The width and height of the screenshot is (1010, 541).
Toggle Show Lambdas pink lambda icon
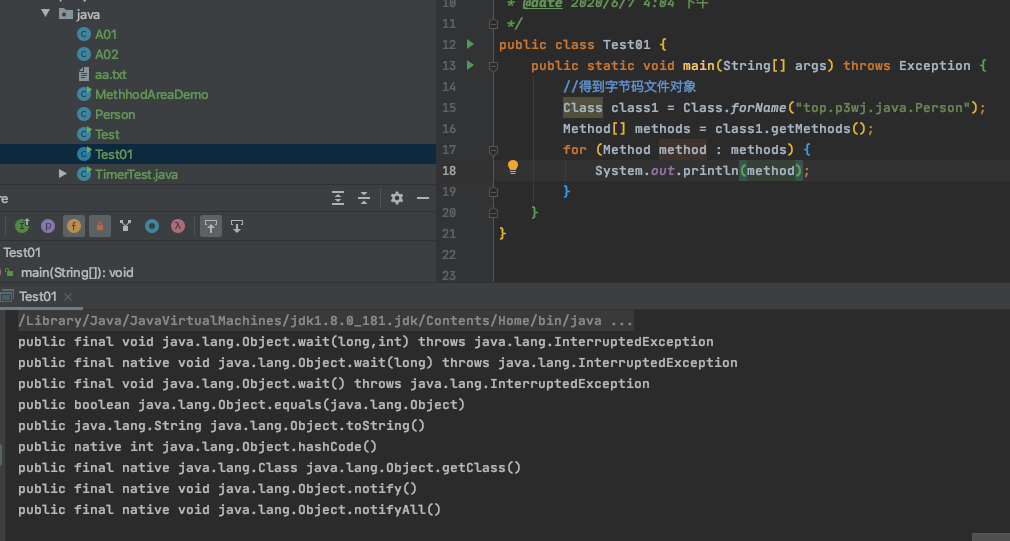click(178, 226)
